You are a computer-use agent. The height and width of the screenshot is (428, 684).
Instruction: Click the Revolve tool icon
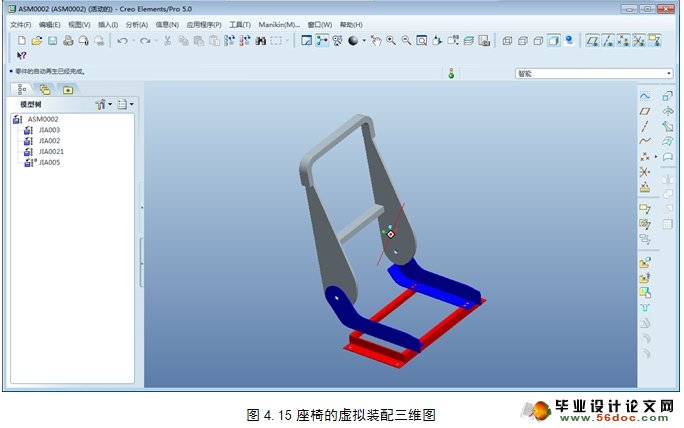tap(667, 111)
